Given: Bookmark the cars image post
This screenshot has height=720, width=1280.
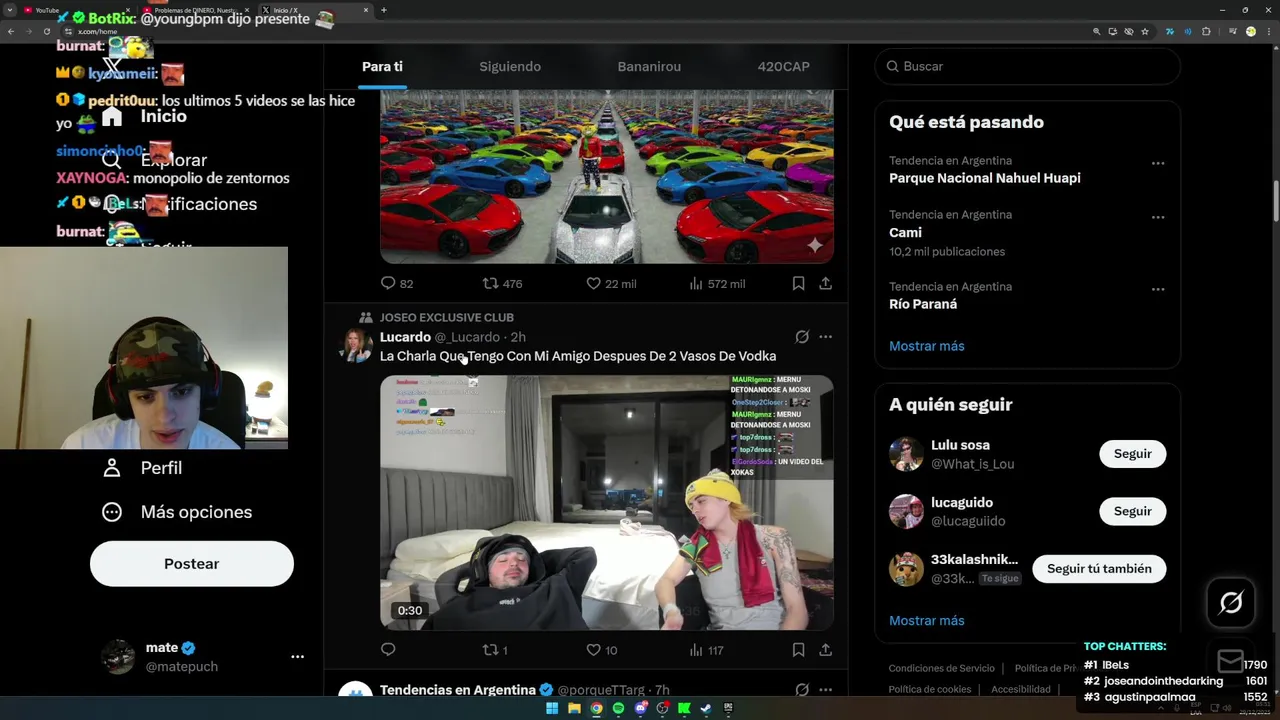Looking at the screenshot, I should 798,283.
